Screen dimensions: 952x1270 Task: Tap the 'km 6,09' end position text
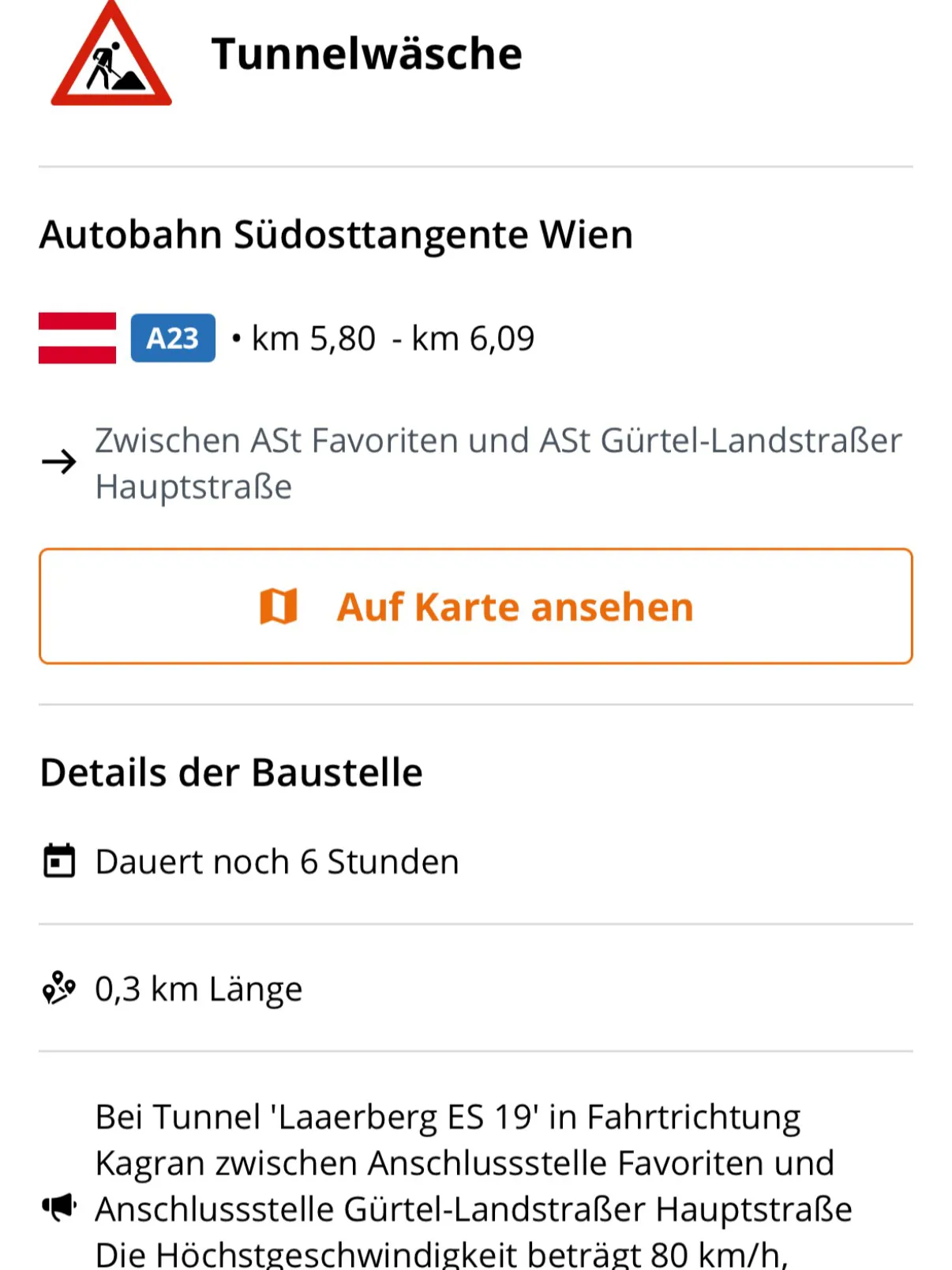[x=473, y=339]
